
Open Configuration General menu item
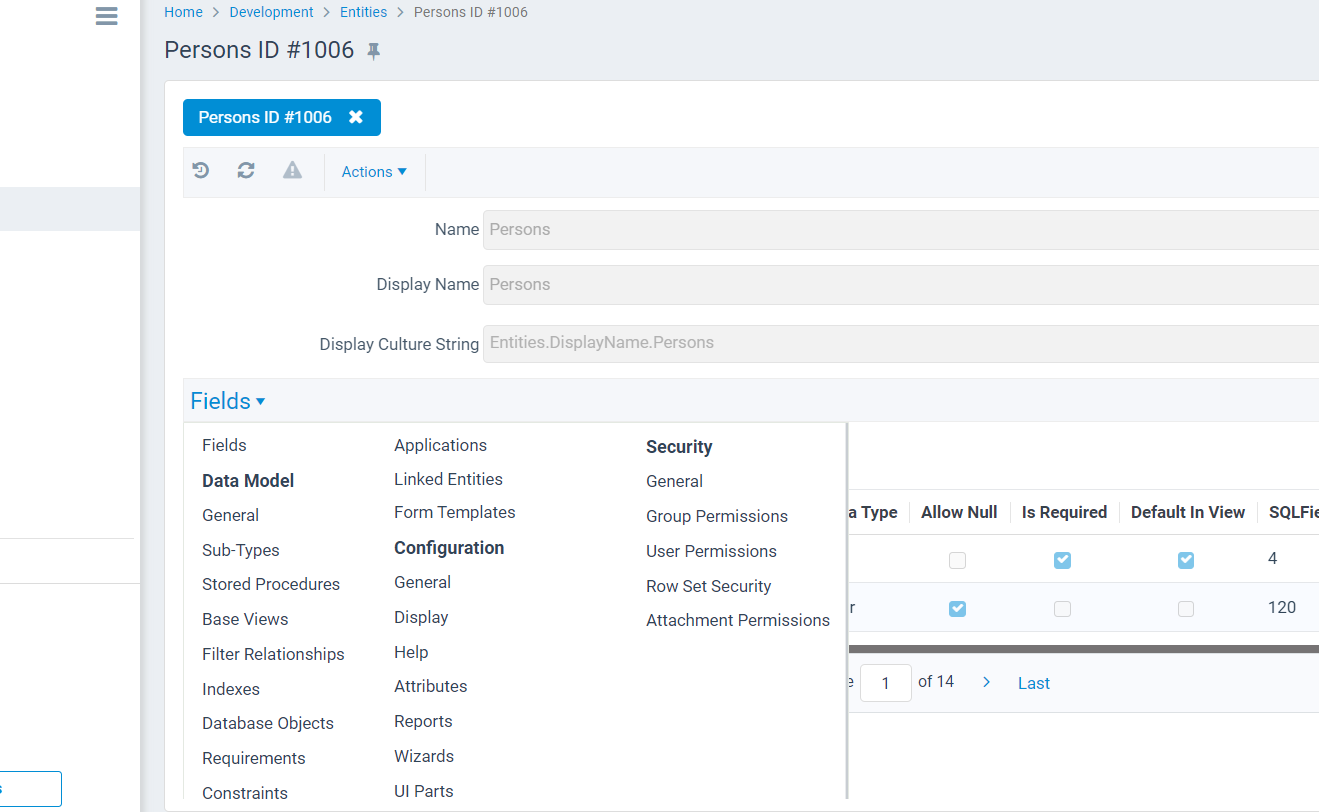coord(422,582)
